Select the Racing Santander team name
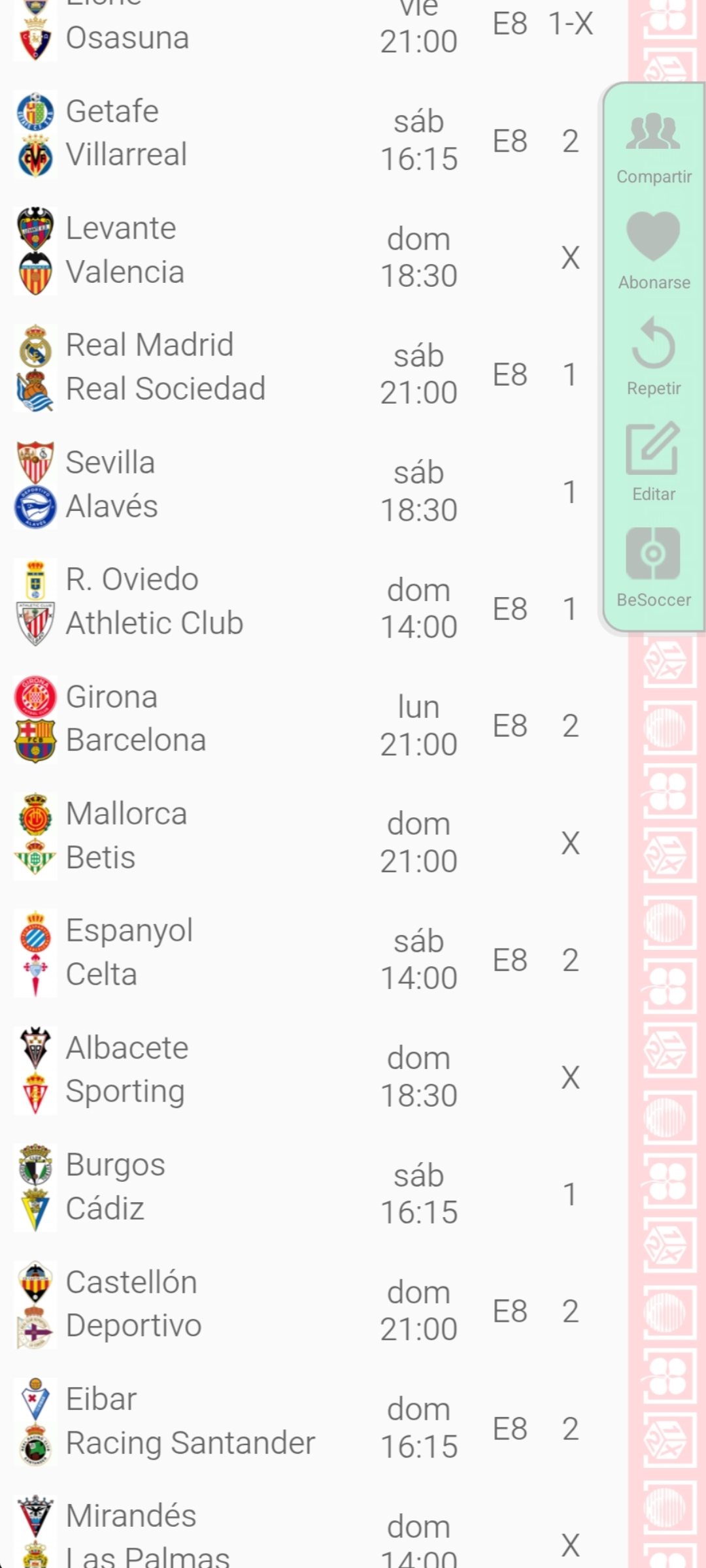The width and height of the screenshot is (706, 1568). coord(190,1443)
